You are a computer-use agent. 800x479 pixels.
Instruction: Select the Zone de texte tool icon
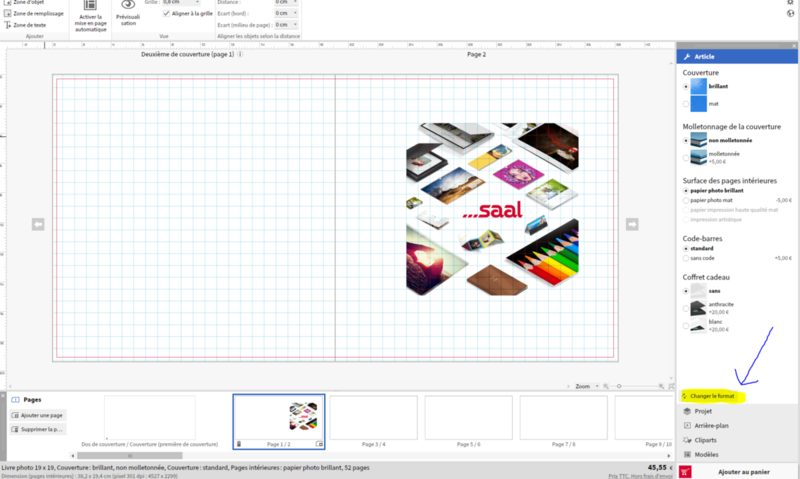tap(7, 25)
